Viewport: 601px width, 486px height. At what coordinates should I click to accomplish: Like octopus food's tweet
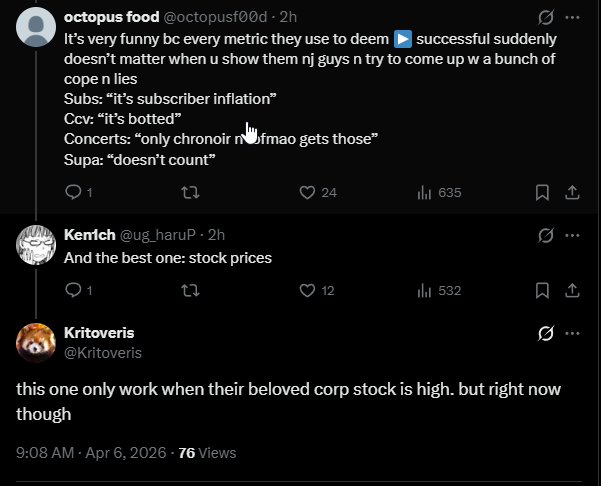pyautogui.click(x=308, y=192)
